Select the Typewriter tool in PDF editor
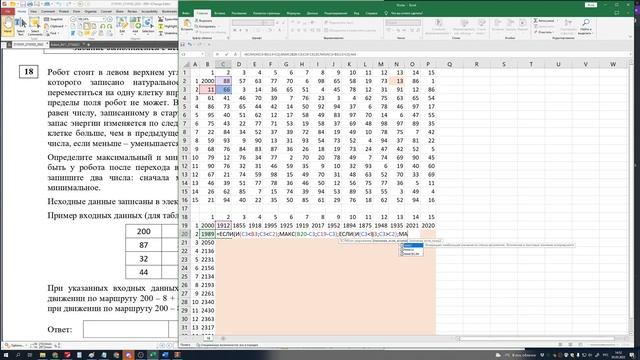 click(x=168, y=19)
